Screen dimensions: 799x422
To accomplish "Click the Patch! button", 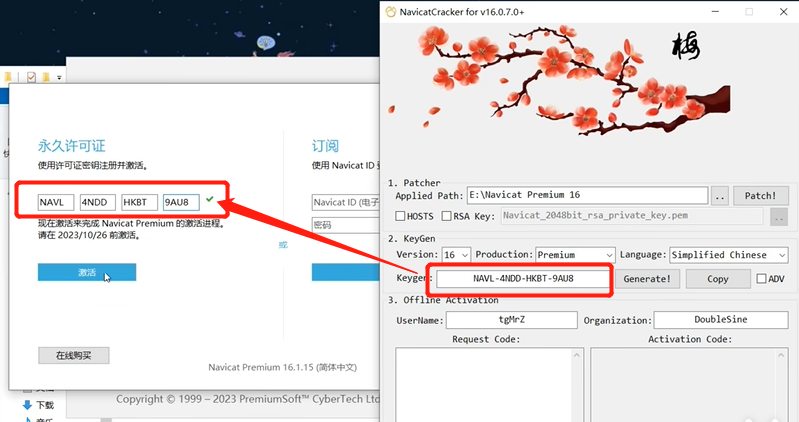I will click(x=761, y=196).
